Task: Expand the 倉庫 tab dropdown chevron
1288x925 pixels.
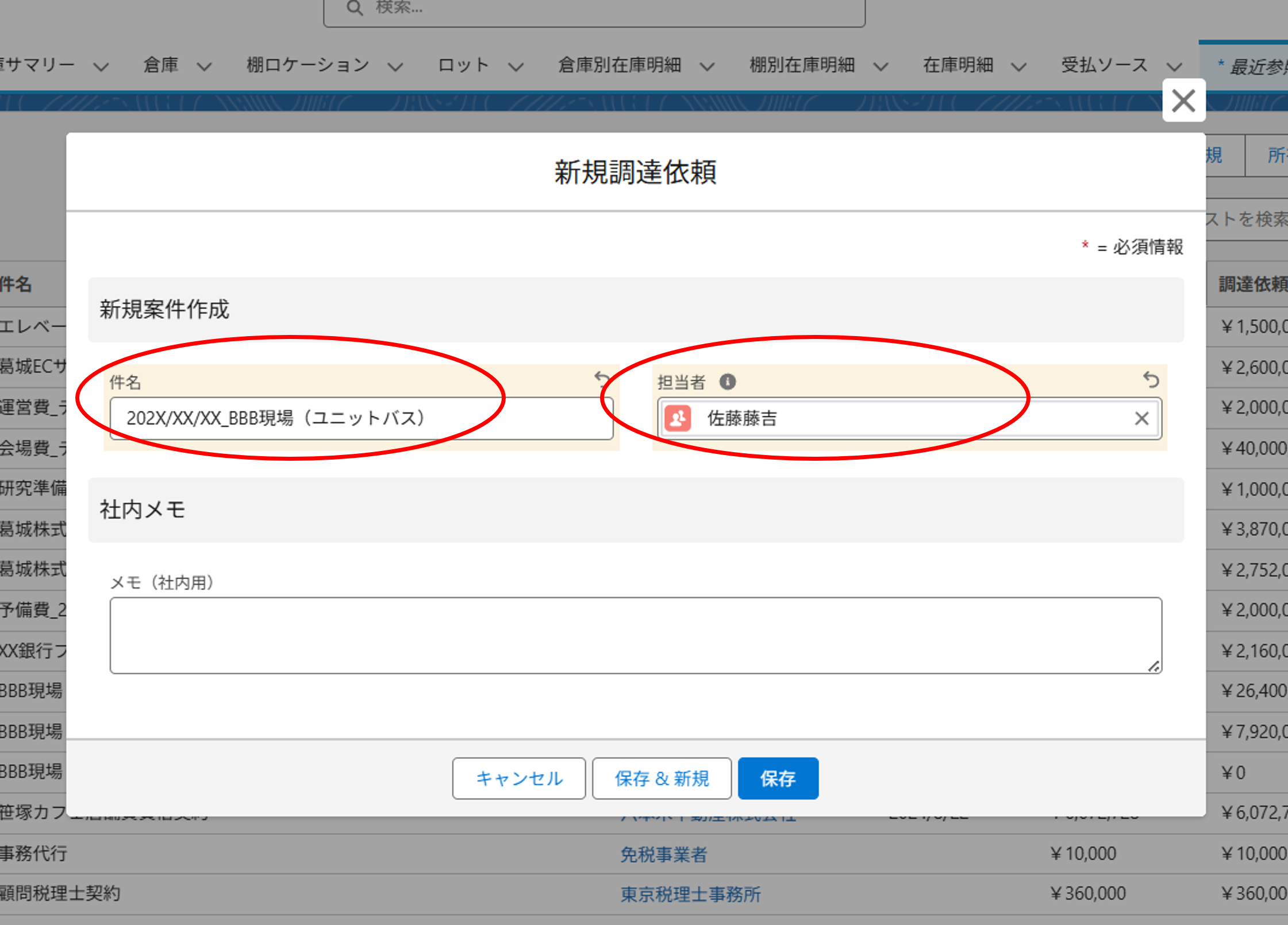Action: tap(204, 67)
